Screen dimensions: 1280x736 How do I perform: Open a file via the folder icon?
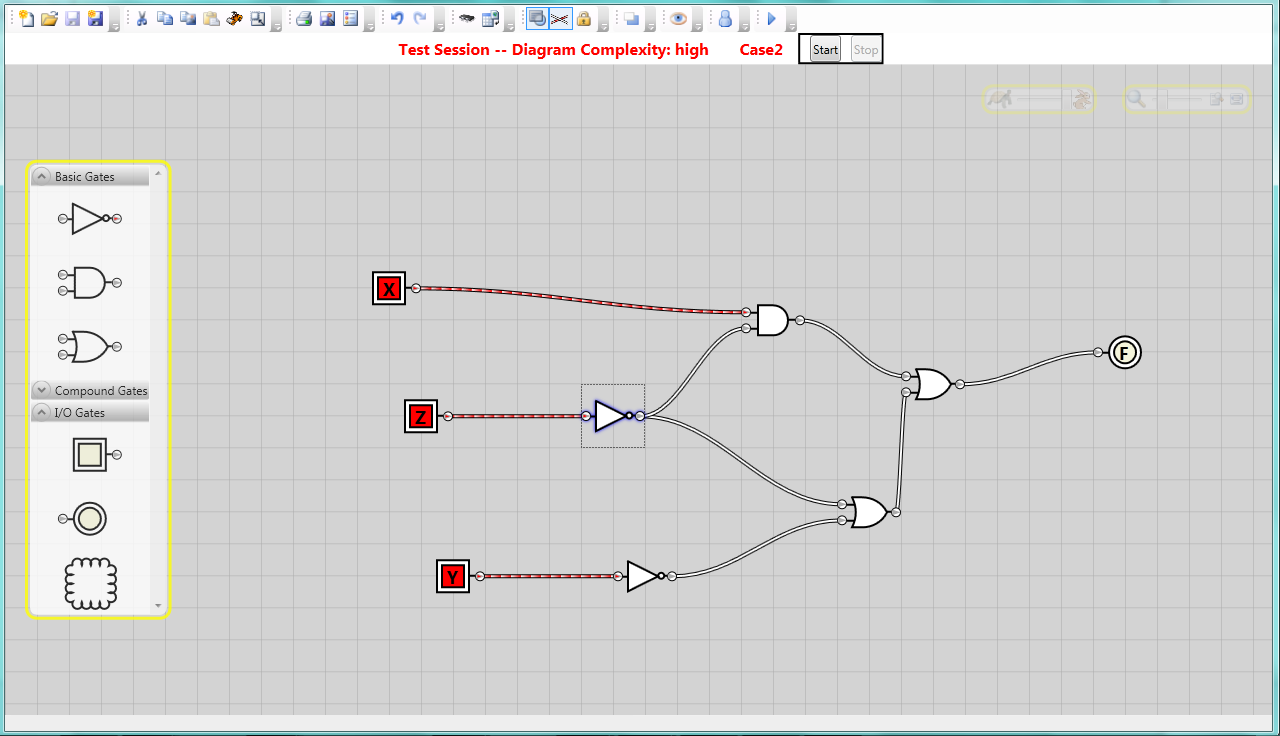click(49, 18)
